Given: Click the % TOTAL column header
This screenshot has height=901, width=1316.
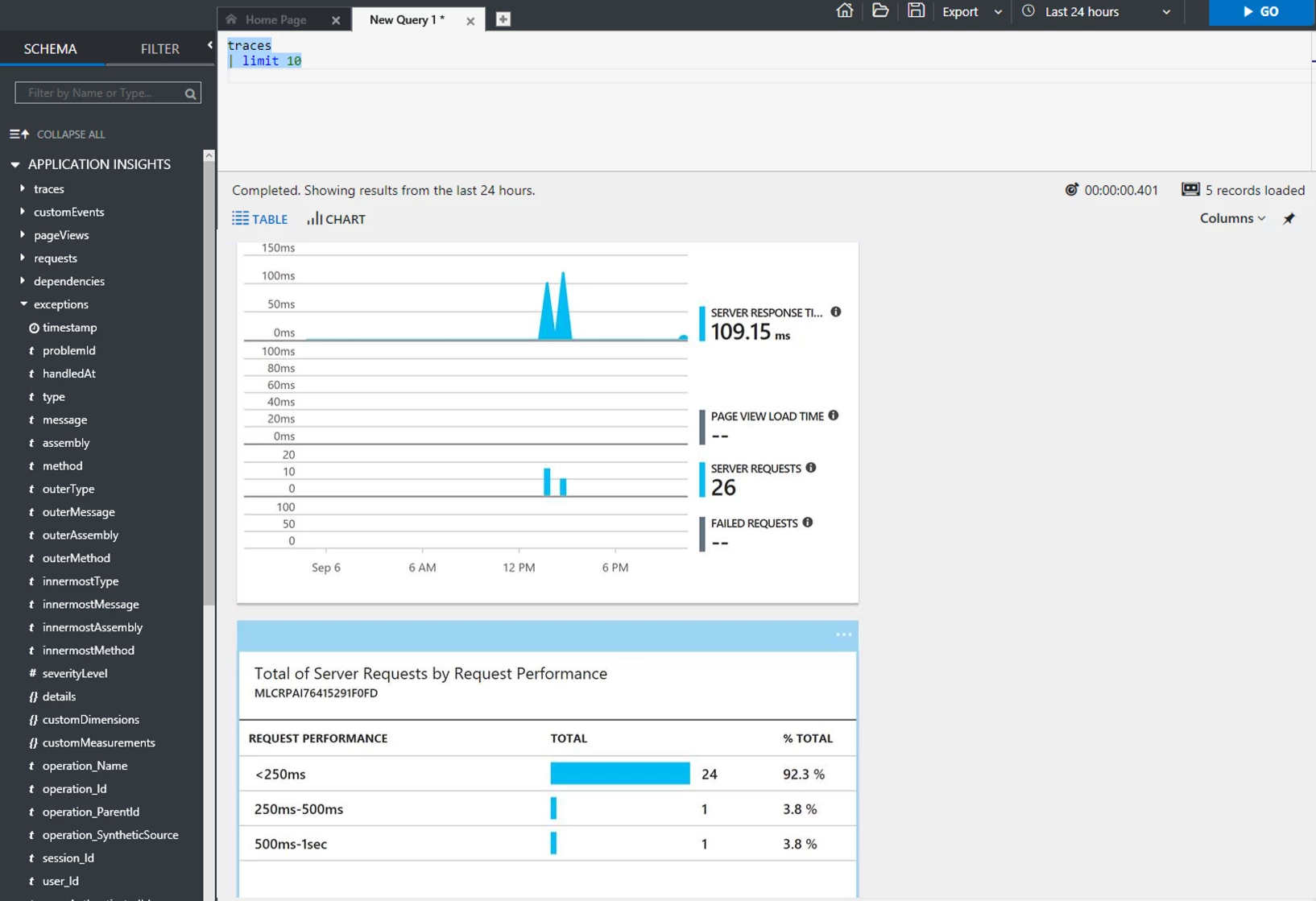Looking at the screenshot, I should 808,738.
